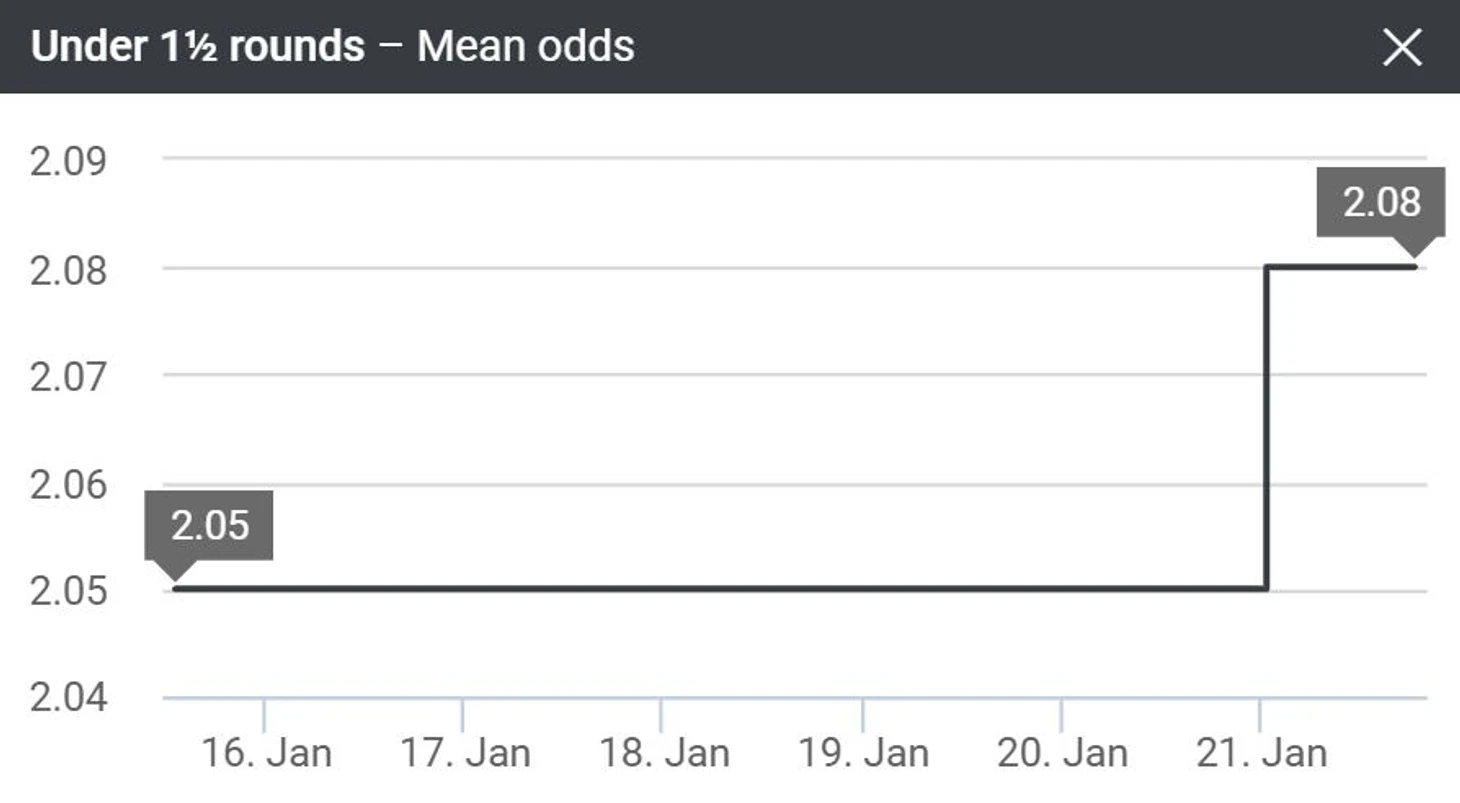Click the Under 1½ rounds title text
The width and height of the screenshot is (1460, 803).
pos(197,46)
